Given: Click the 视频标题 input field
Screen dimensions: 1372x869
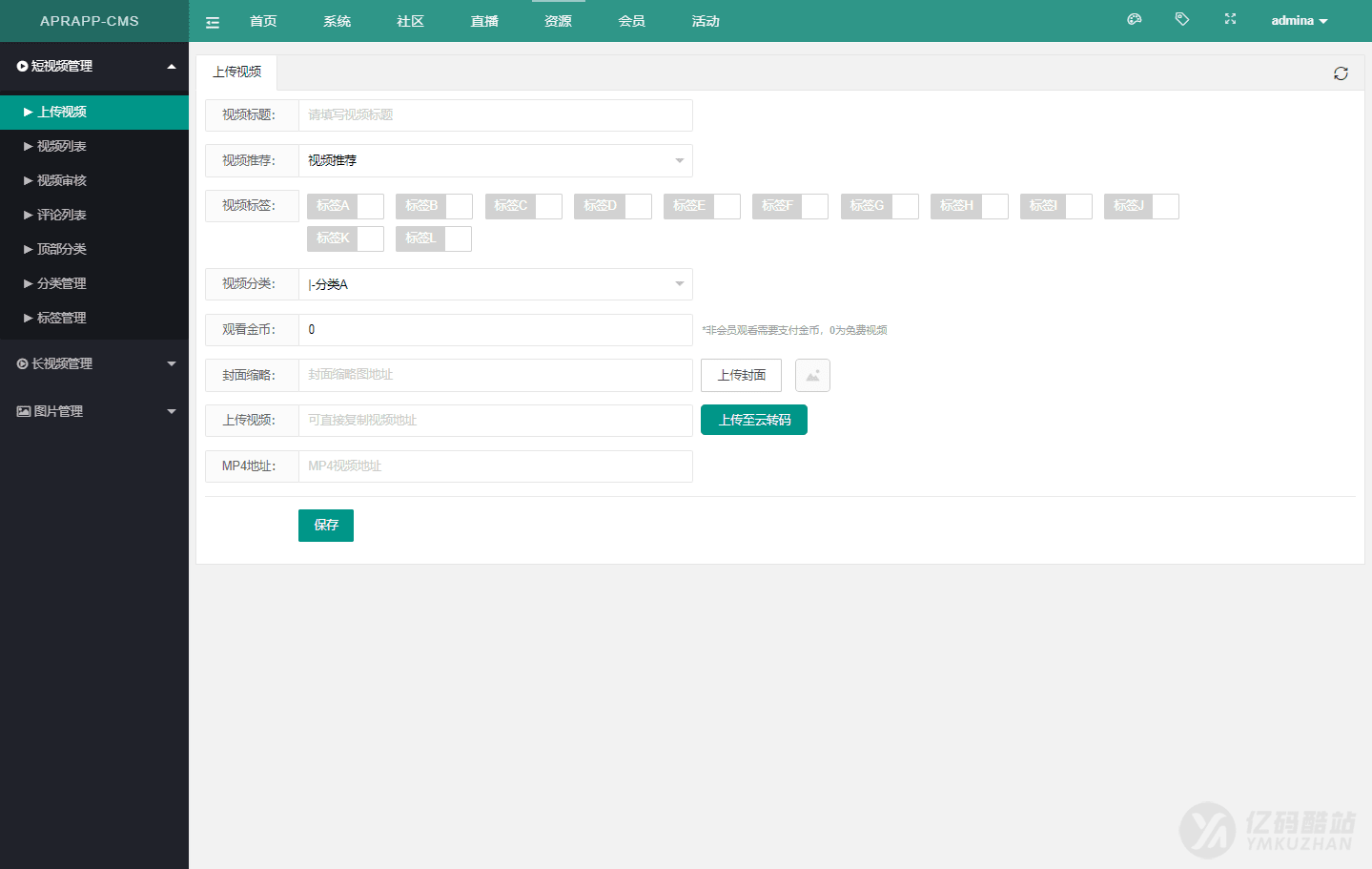Looking at the screenshot, I should 495,115.
